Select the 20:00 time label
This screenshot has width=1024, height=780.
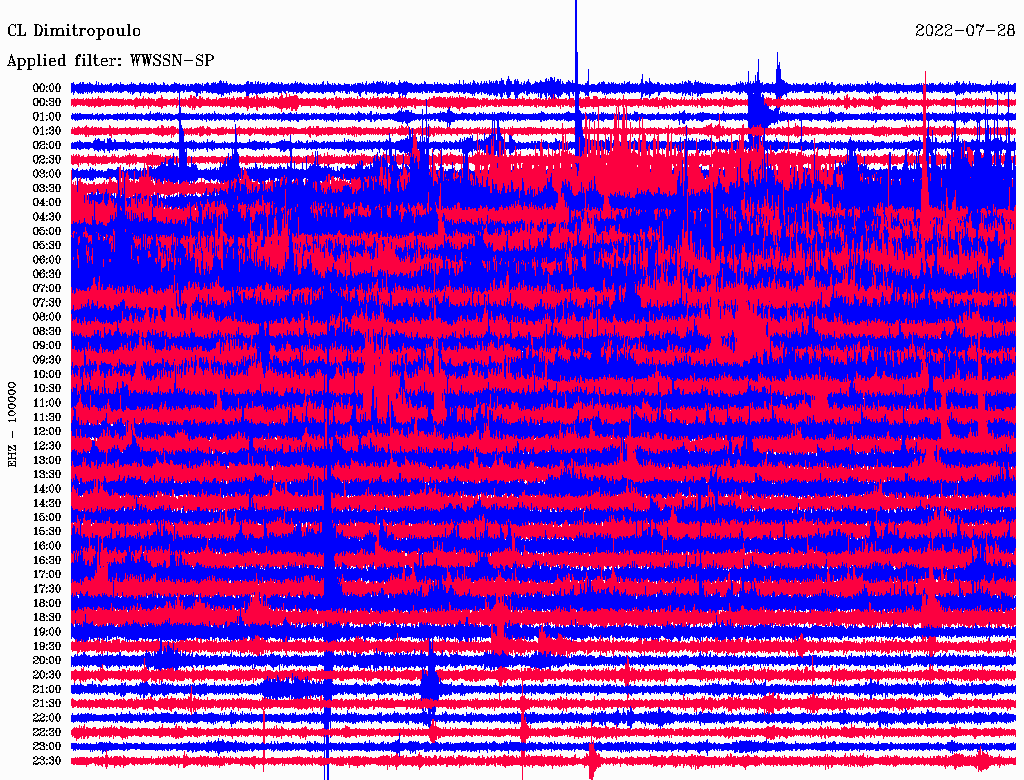47,660
